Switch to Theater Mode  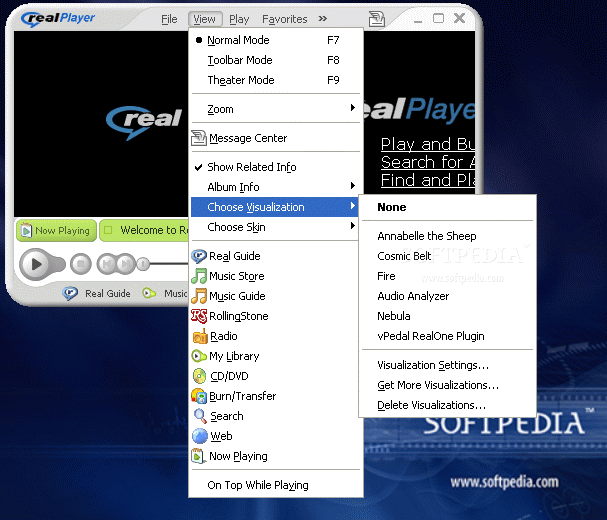tap(276, 80)
